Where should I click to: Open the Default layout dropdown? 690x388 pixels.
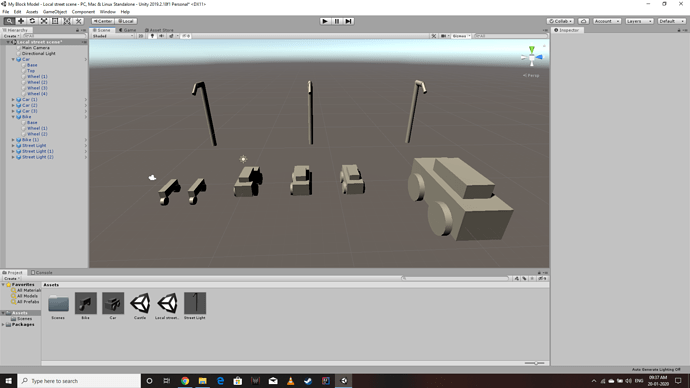pyautogui.click(x=671, y=21)
